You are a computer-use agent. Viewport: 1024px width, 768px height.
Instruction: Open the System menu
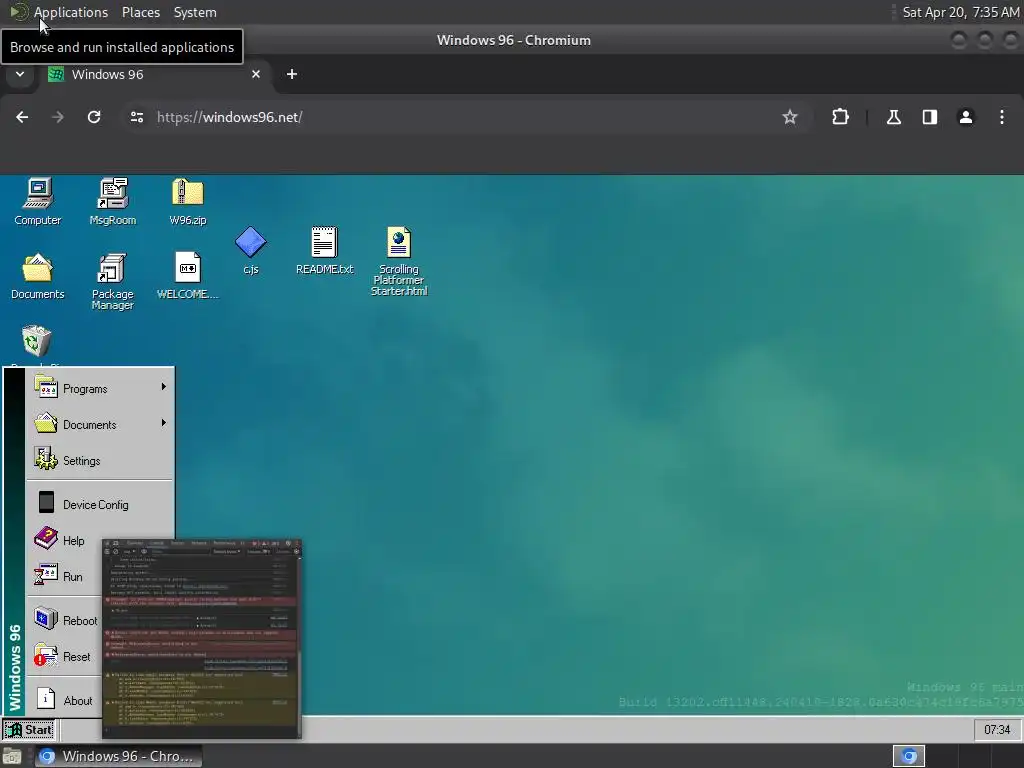(x=195, y=12)
